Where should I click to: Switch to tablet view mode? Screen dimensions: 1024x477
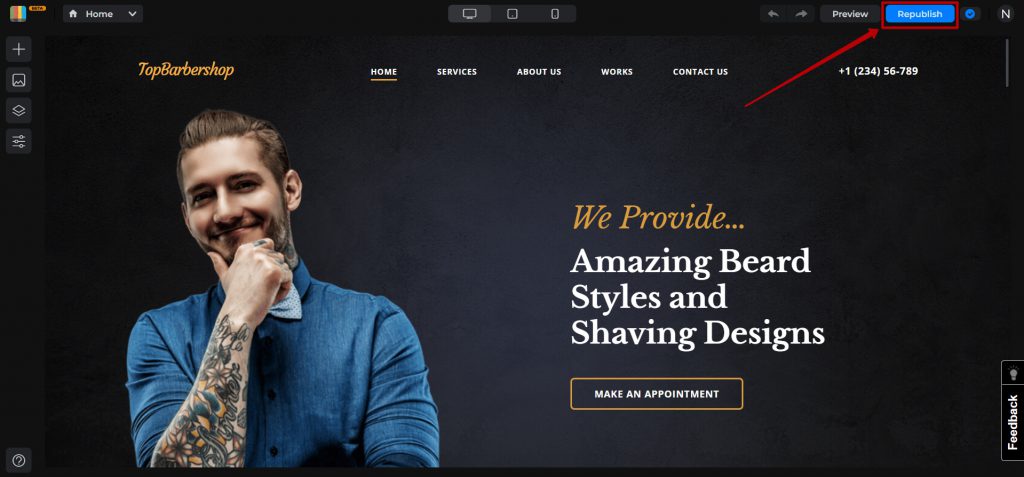513,14
